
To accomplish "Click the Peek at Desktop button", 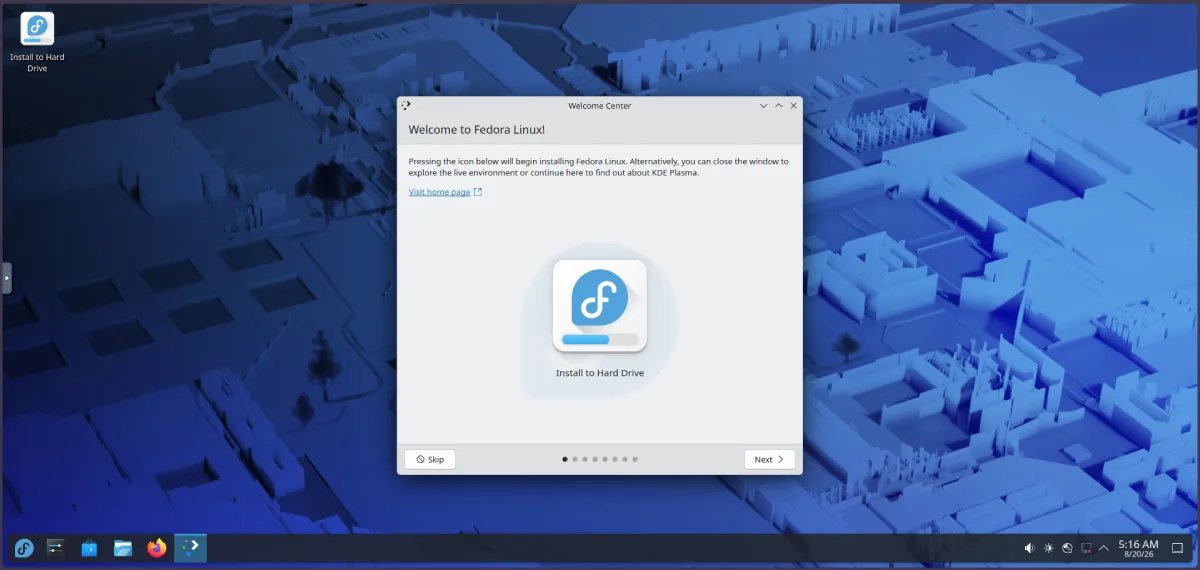I will [1177, 548].
